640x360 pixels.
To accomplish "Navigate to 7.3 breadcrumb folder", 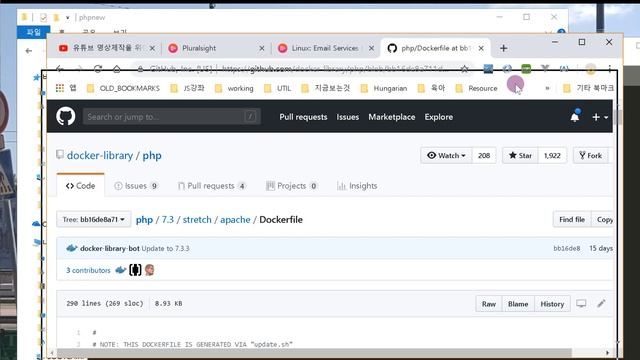I will (168, 220).
